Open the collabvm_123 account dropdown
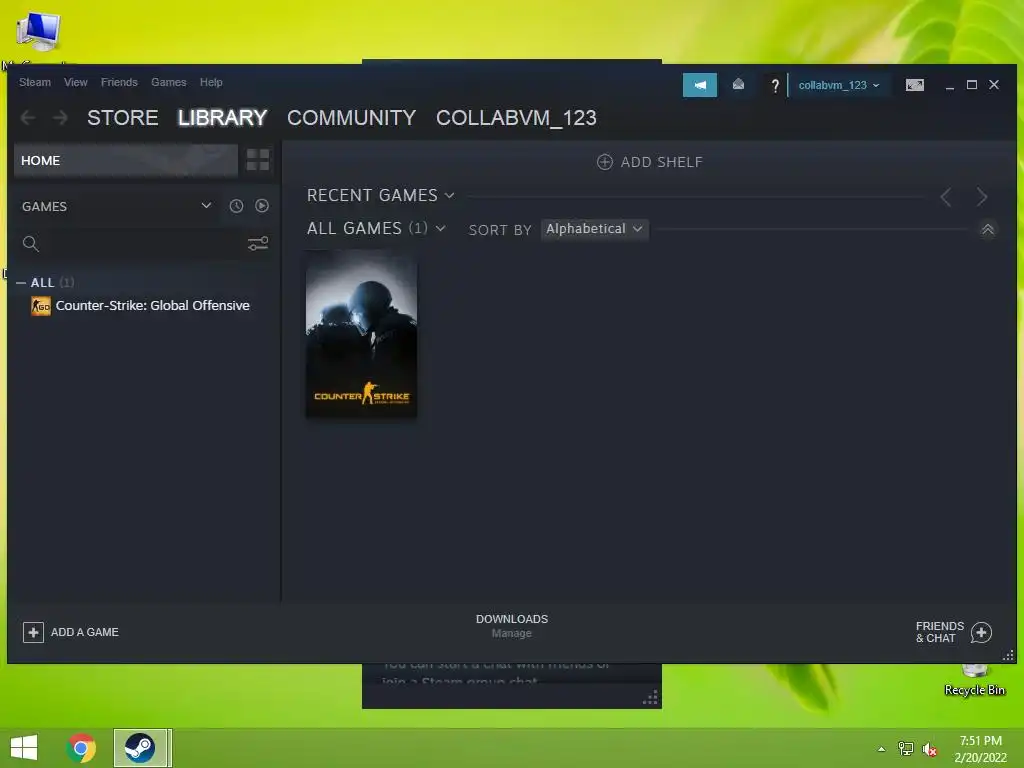The height and width of the screenshot is (768, 1024). [x=839, y=85]
